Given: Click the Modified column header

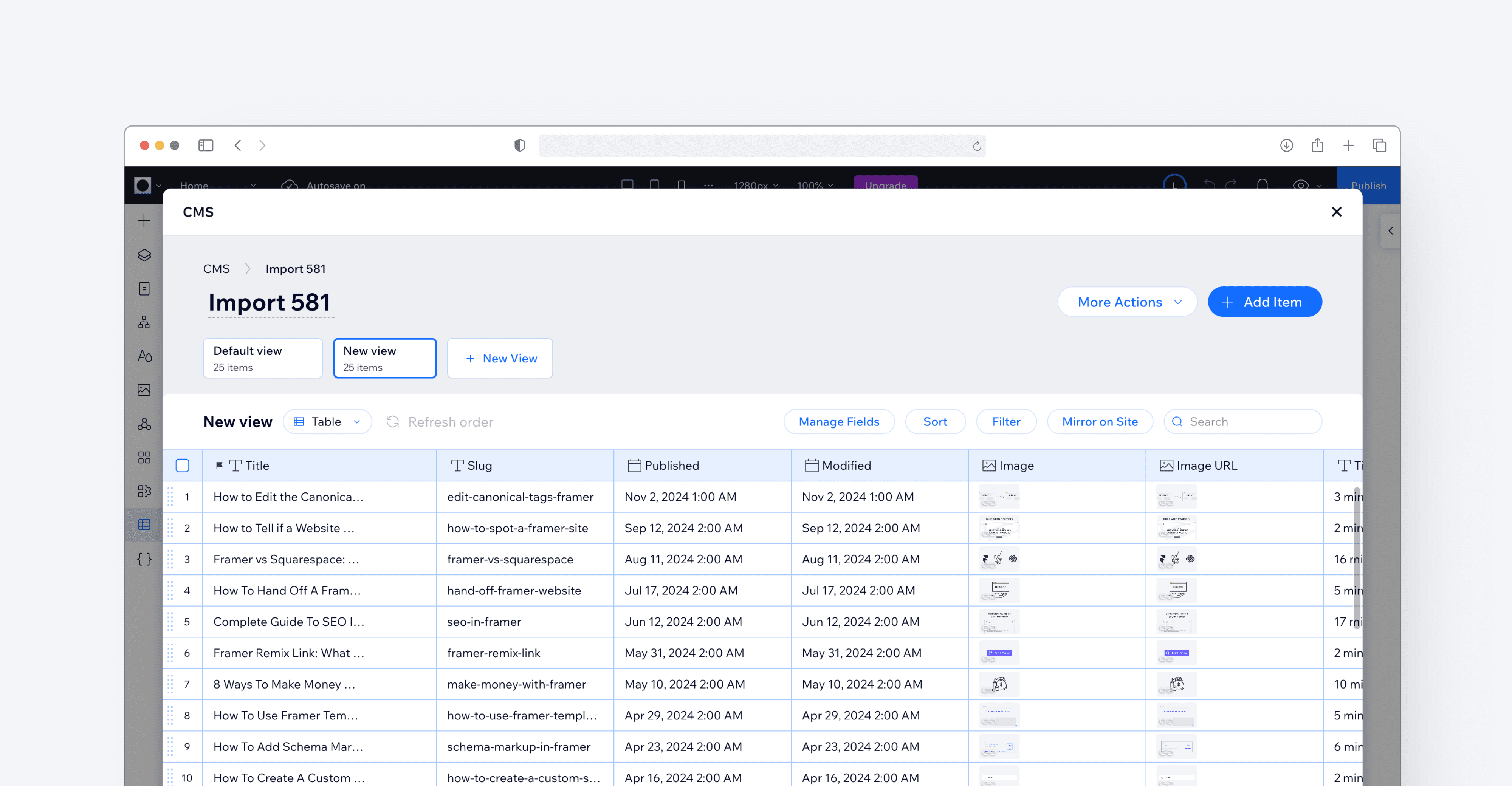Looking at the screenshot, I should click(x=880, y=466).
